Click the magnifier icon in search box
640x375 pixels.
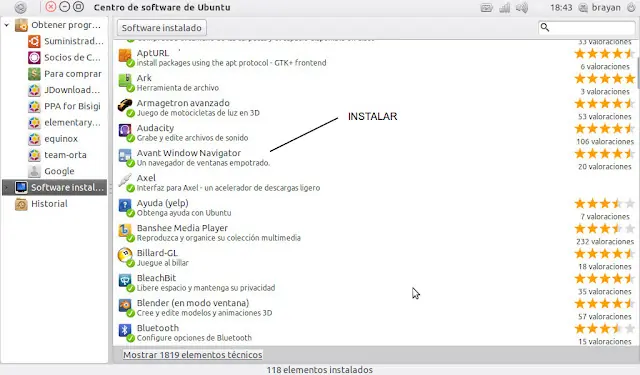click(544, 27)
